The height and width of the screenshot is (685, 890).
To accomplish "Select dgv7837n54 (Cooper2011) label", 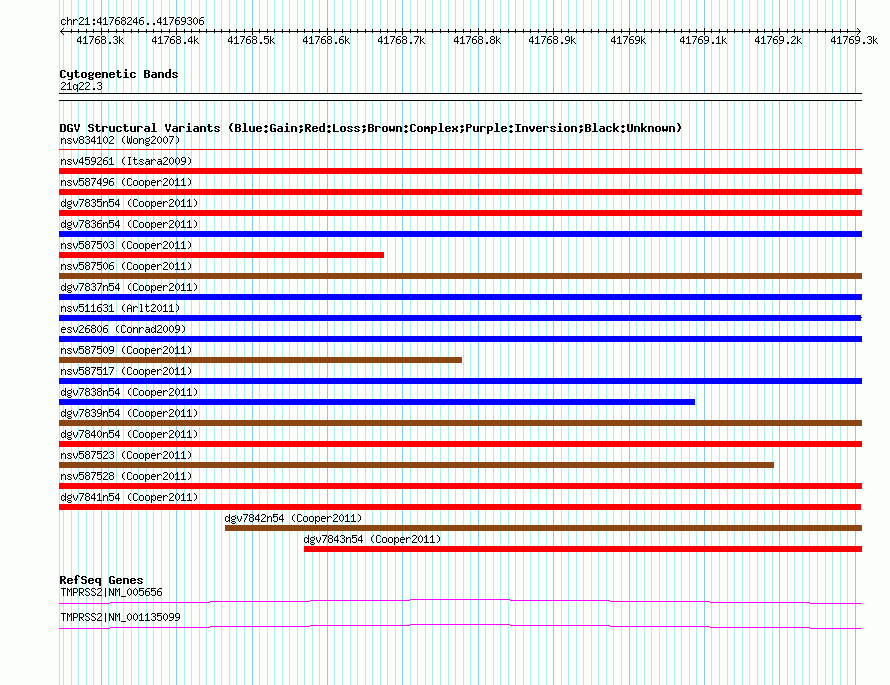I will click(x=129, y=287).
